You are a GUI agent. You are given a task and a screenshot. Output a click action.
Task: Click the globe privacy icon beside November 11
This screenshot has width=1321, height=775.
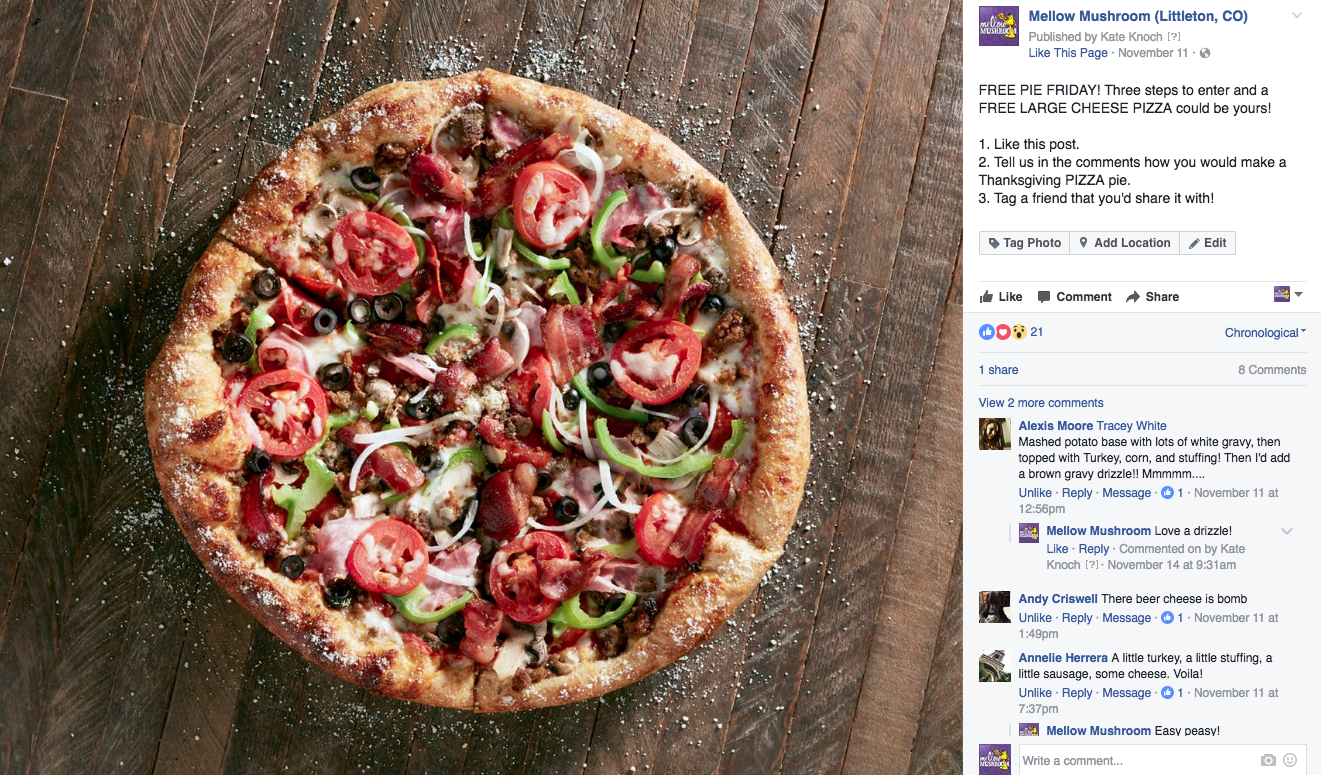[x=1205, y=53]
